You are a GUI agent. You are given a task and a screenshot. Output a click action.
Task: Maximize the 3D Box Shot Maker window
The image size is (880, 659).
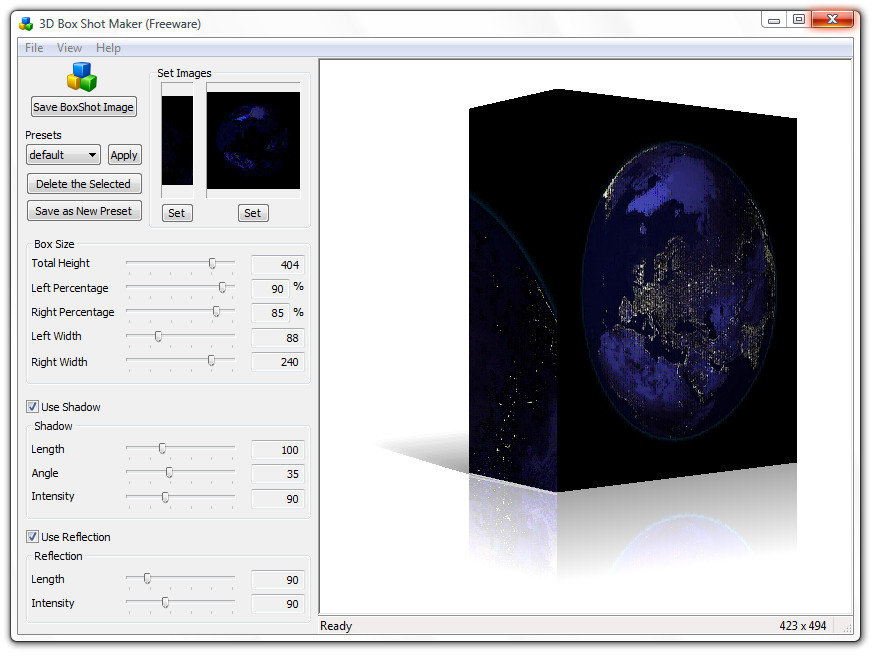click(x=798, y=20)
